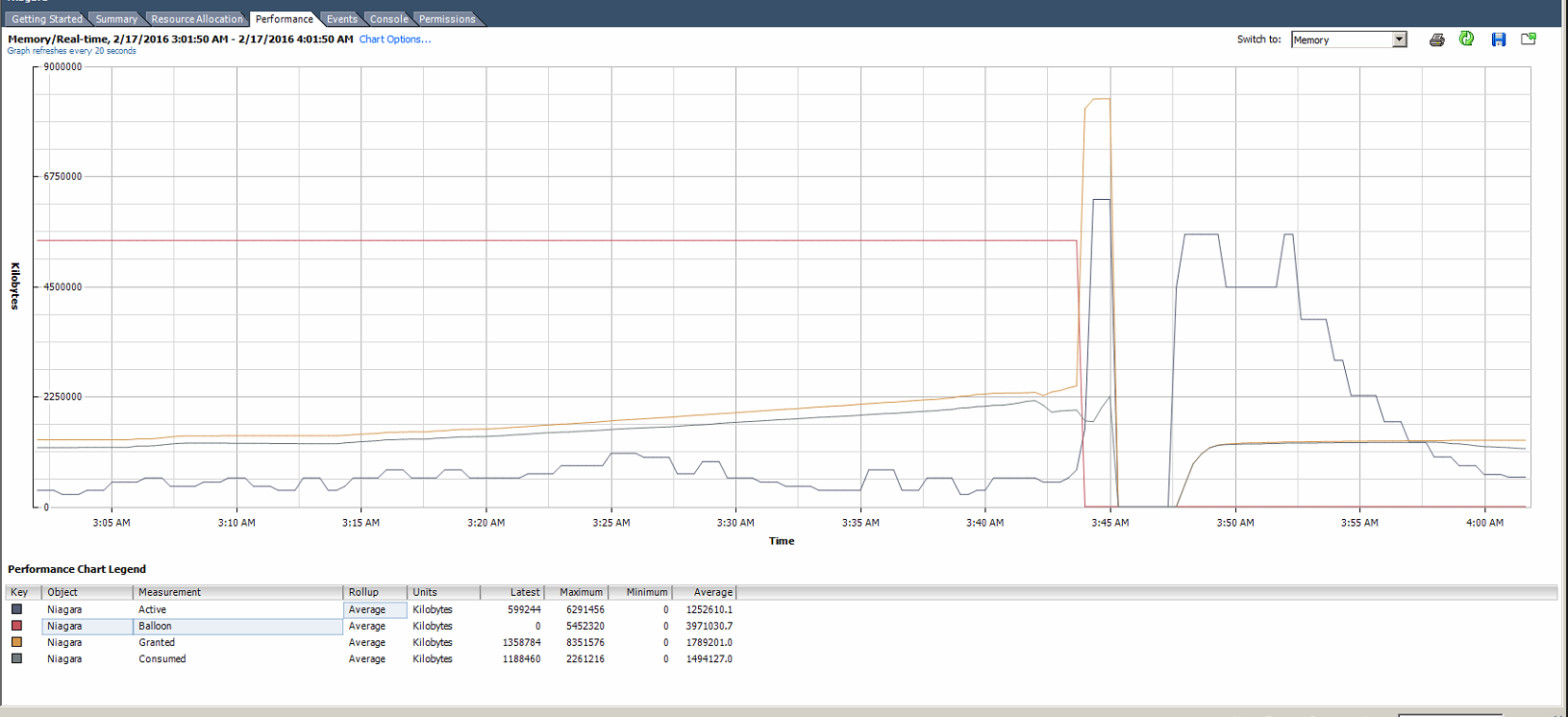The width and height of the screenshot is (1568, 717).
Task: Click the Kilobytes y-axis title
Action: [14, 285]
